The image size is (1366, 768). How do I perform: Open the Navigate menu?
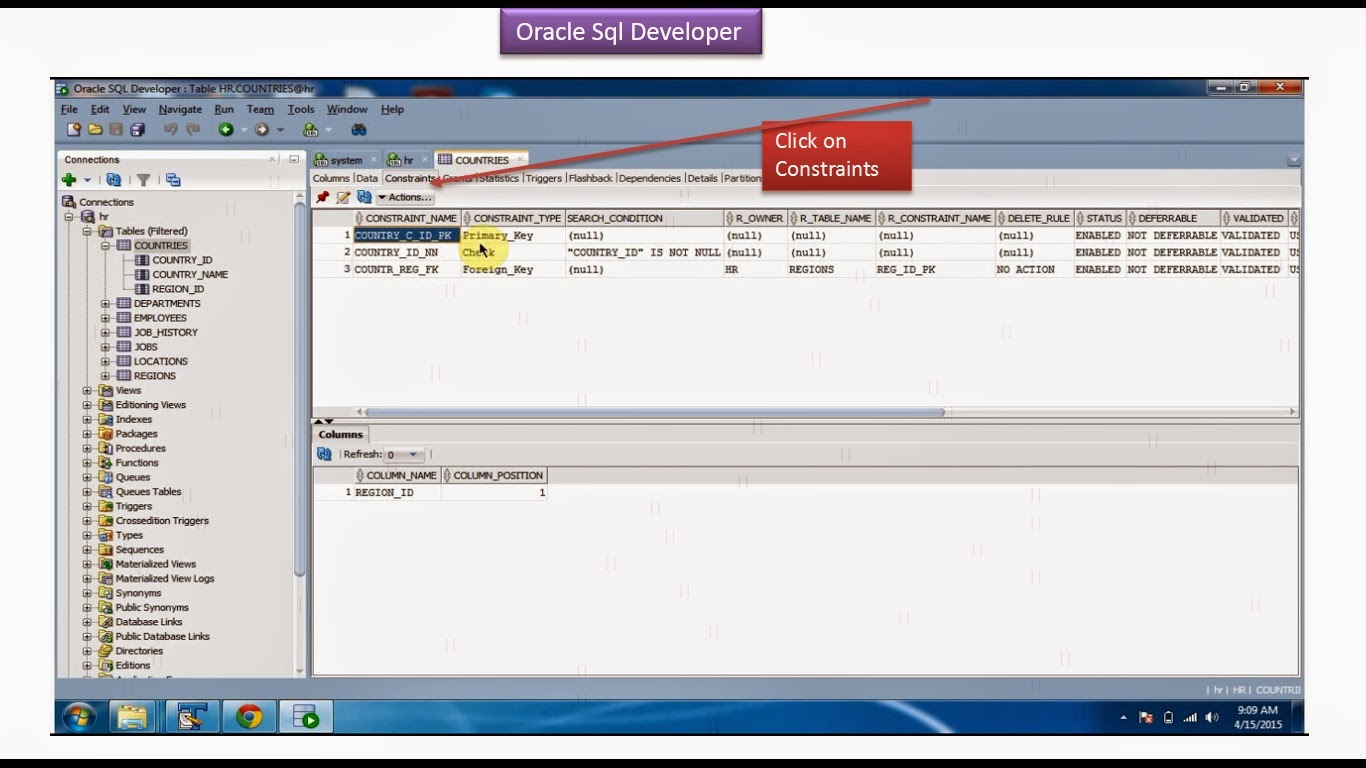tap(180, 109)
